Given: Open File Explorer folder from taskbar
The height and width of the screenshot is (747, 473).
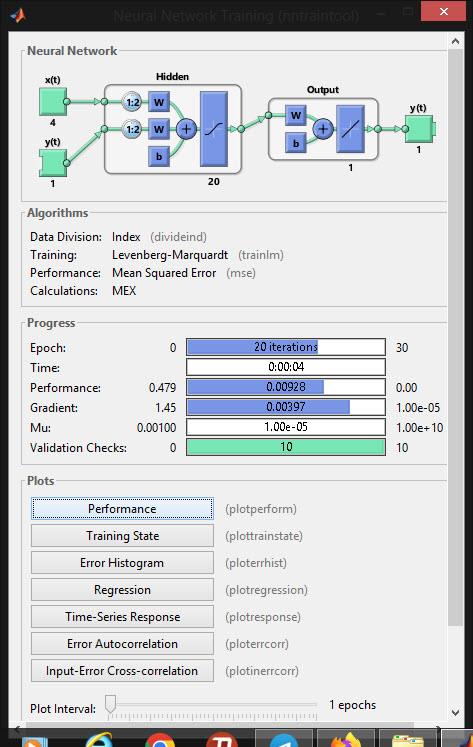Looking at the screenshot, I should coord(407,741).
